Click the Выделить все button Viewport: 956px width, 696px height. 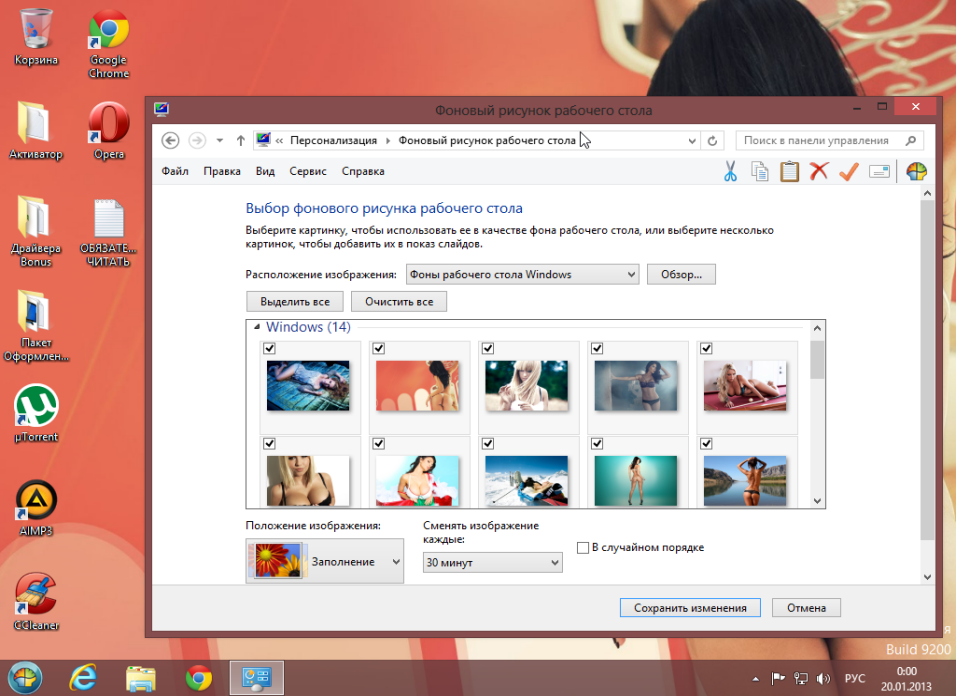tap(295, 302)
